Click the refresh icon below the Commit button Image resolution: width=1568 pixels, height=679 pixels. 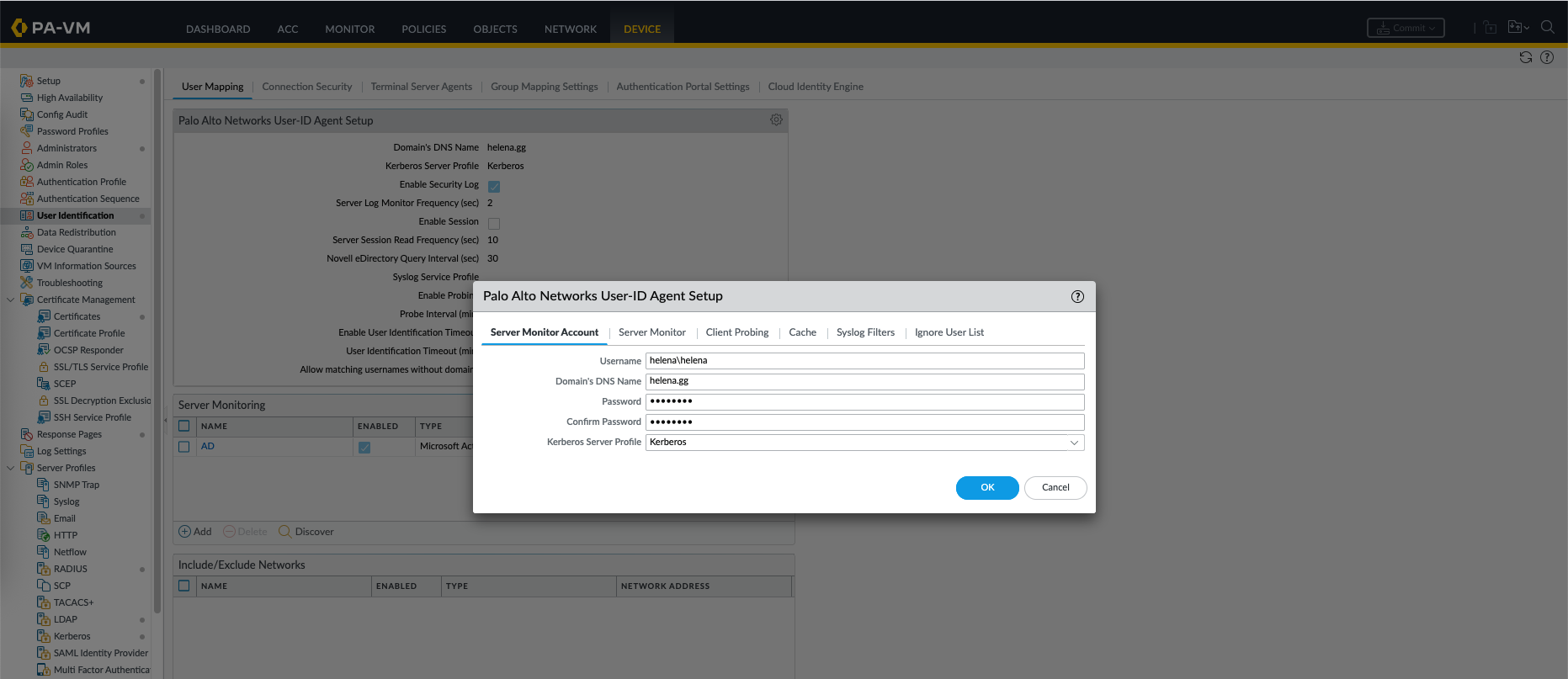point(1525,57)
